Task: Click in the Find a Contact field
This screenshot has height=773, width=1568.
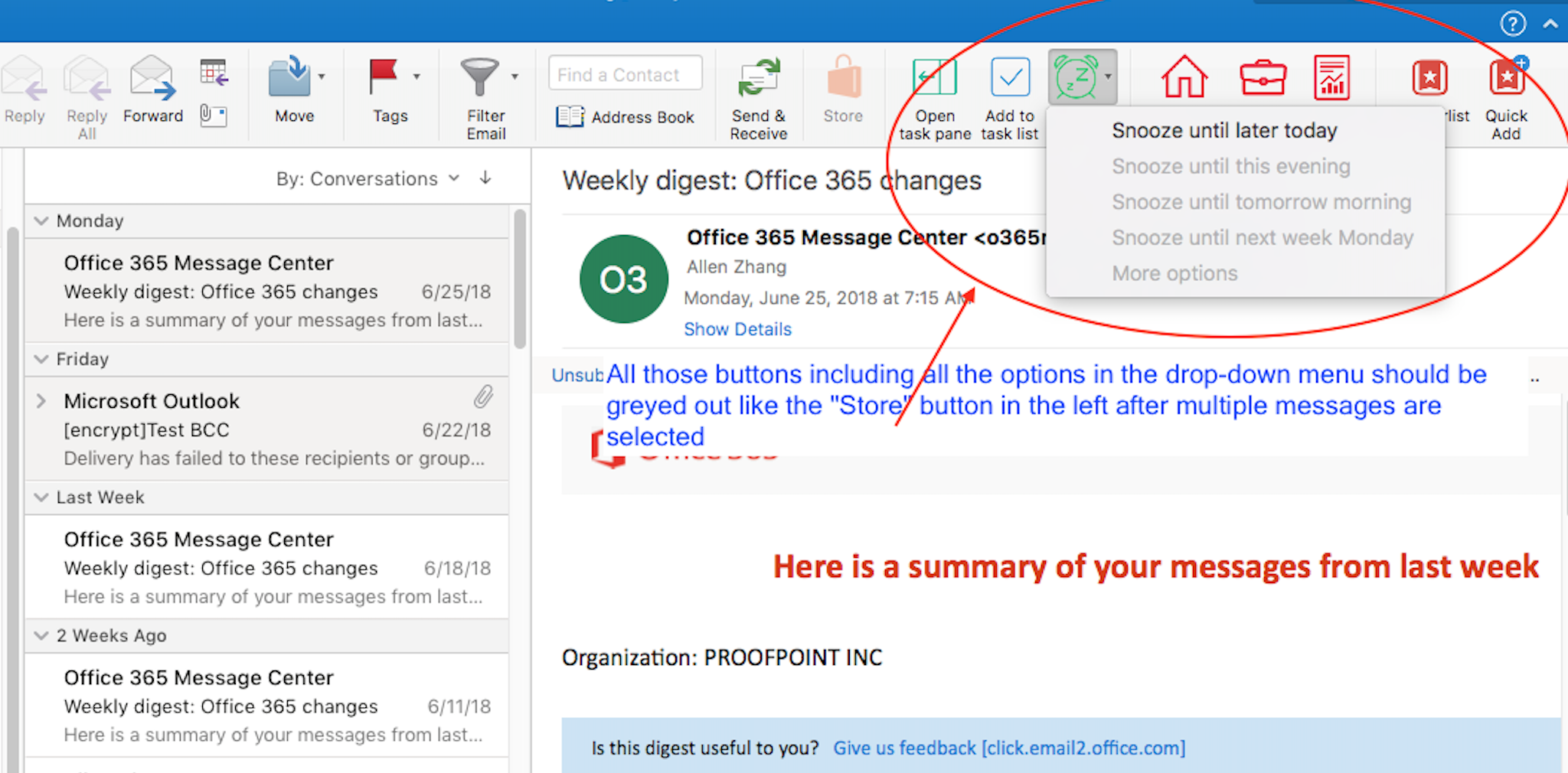Action: coord(625,74)
